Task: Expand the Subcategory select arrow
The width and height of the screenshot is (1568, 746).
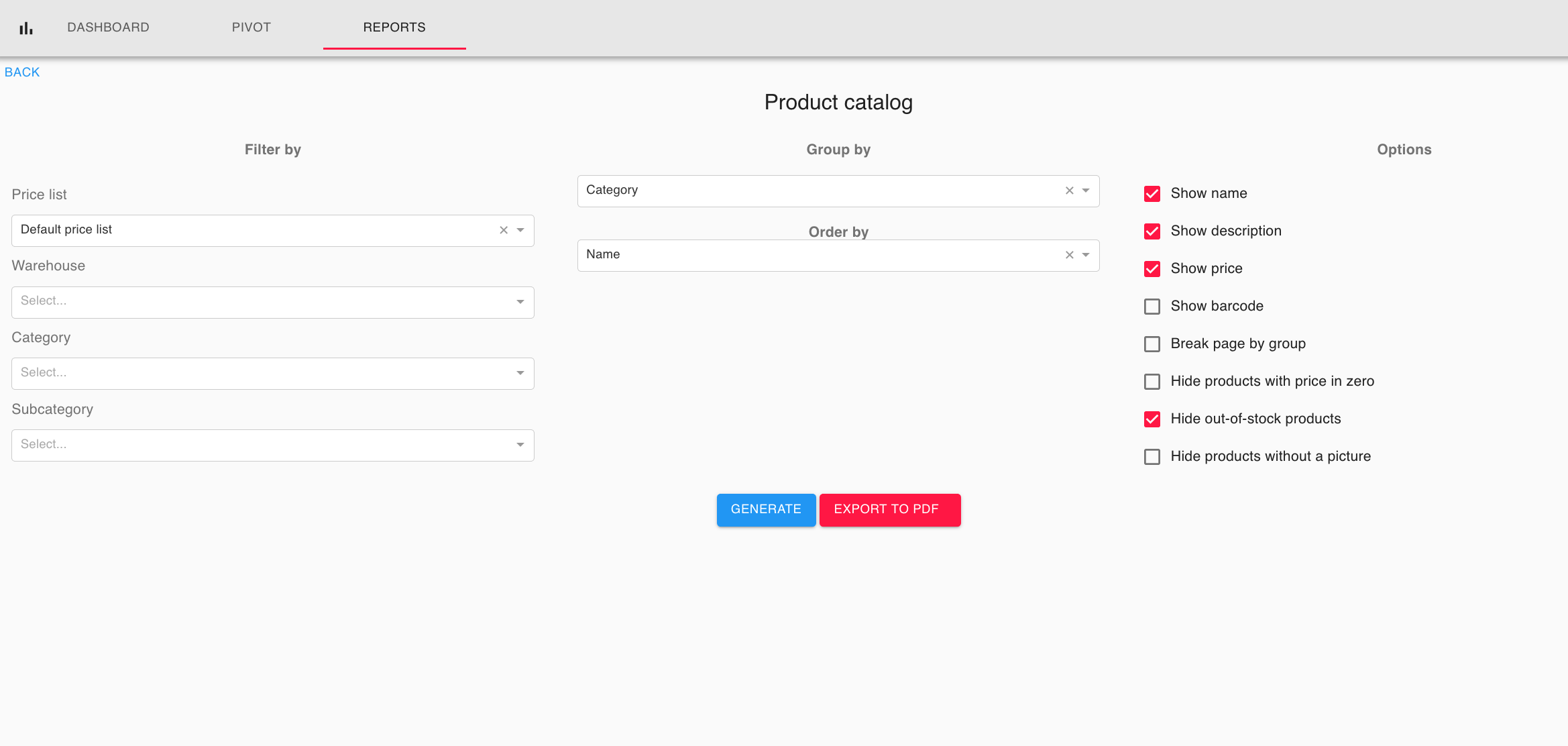Action: (520, 445)
